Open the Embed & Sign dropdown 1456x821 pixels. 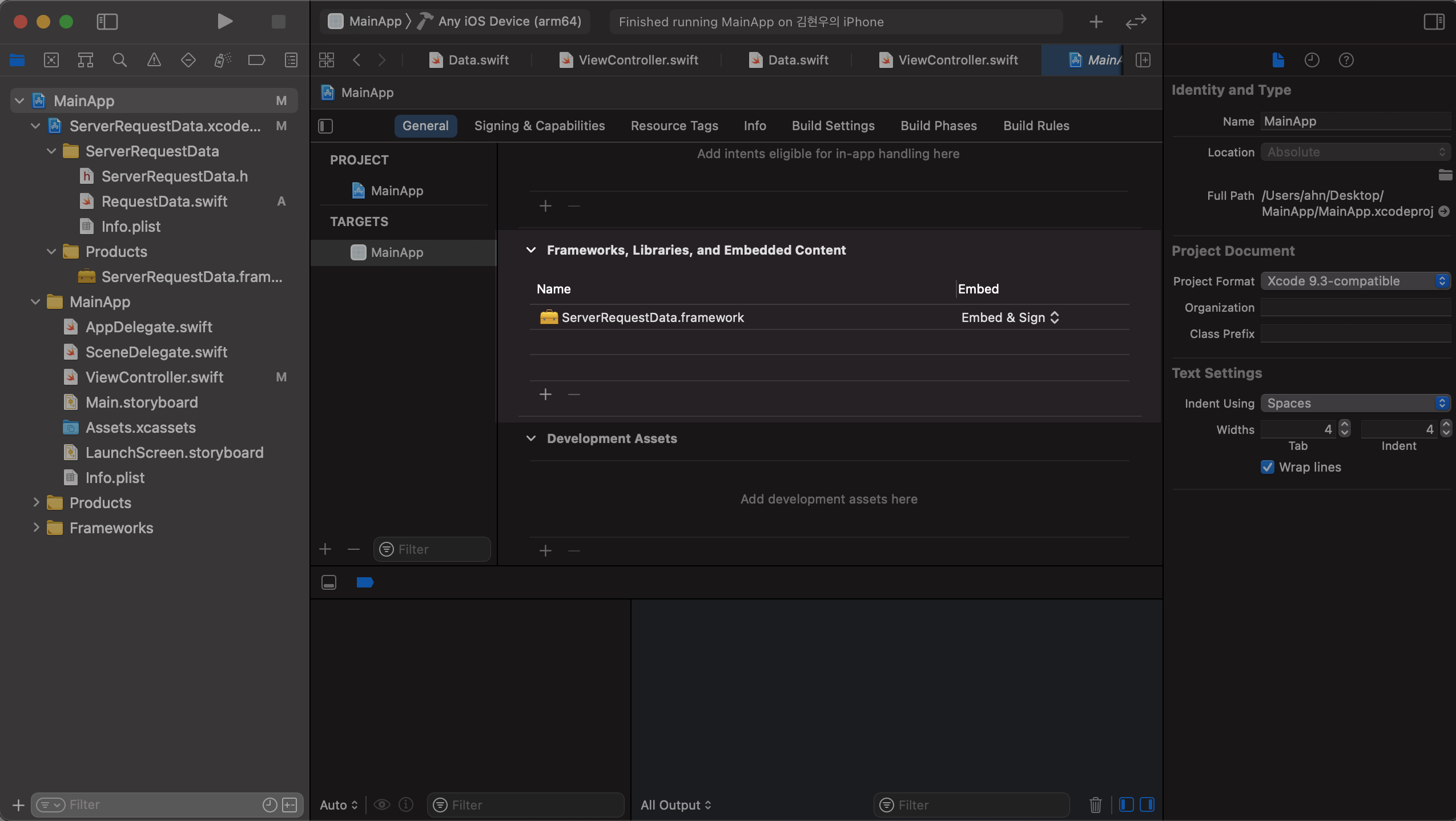tap(1009, 317)
